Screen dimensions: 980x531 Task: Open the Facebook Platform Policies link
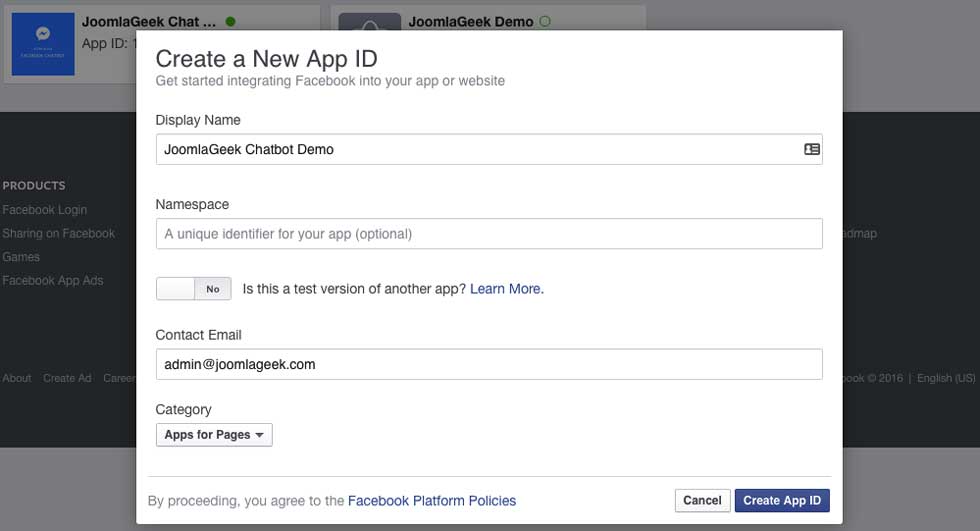(432, 500)
